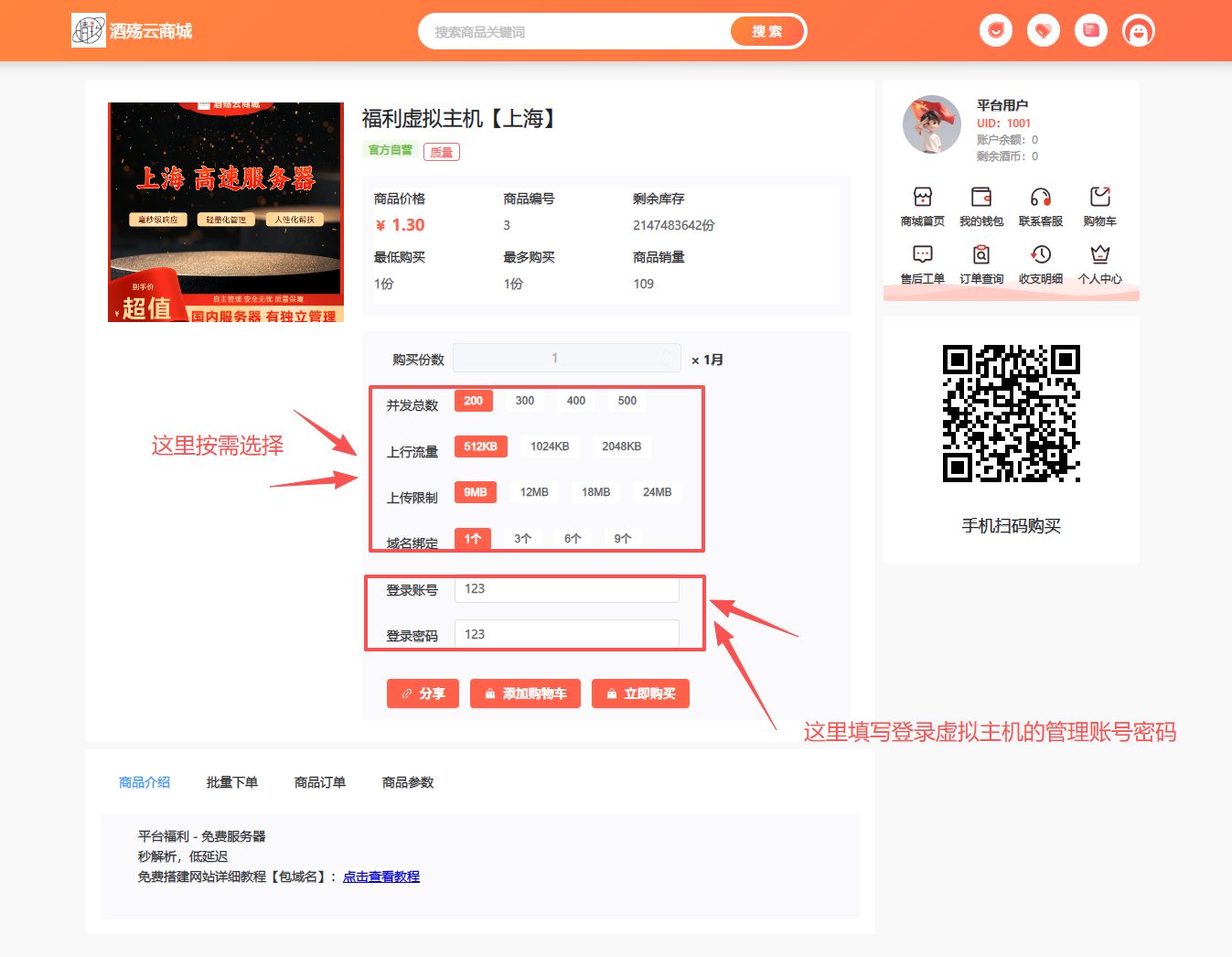
Task: Choose 9个 domain binding option
Action: tap(621, 538)
